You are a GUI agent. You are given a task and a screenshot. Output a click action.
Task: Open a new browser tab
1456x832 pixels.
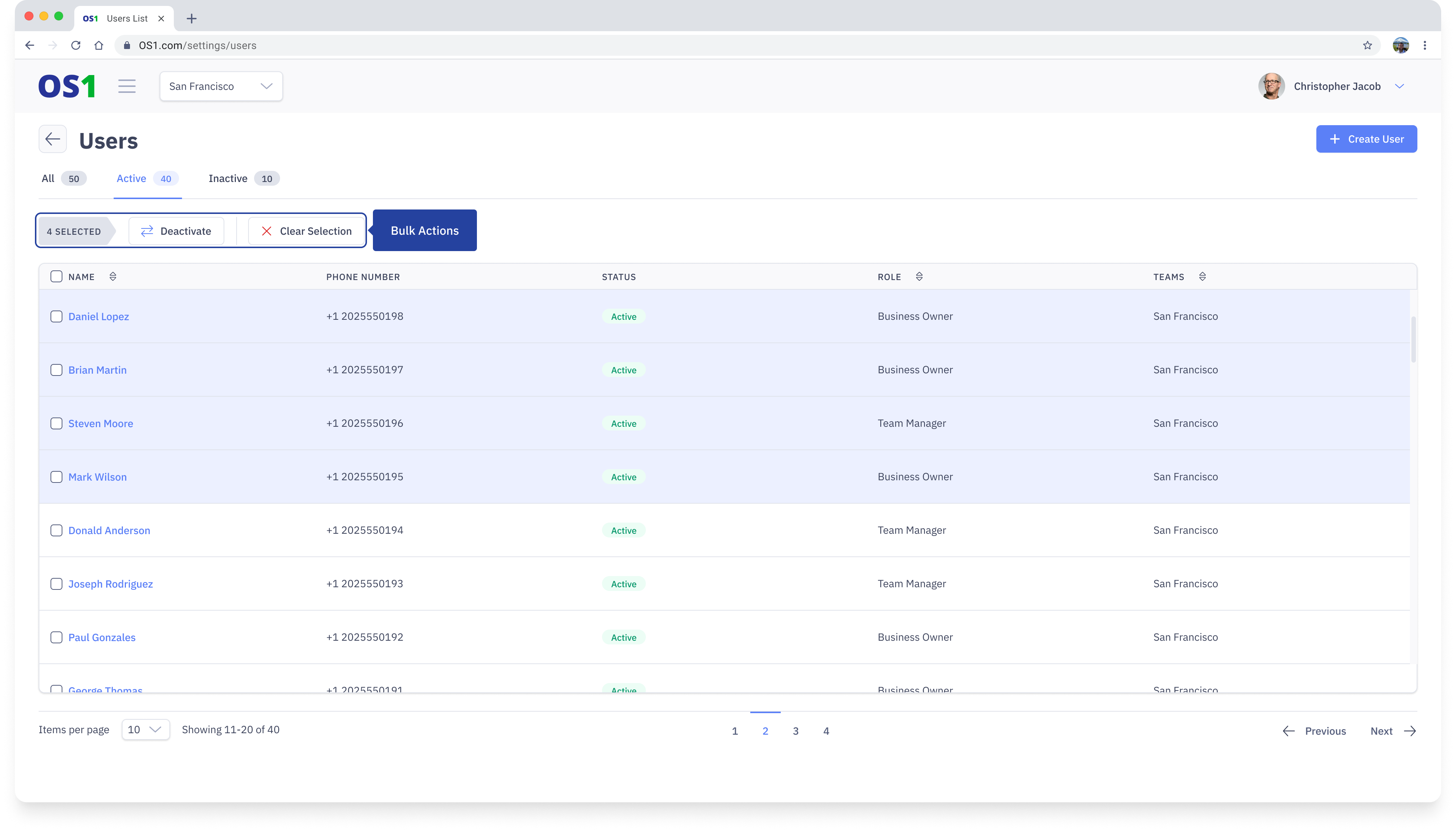pos(191,18)
